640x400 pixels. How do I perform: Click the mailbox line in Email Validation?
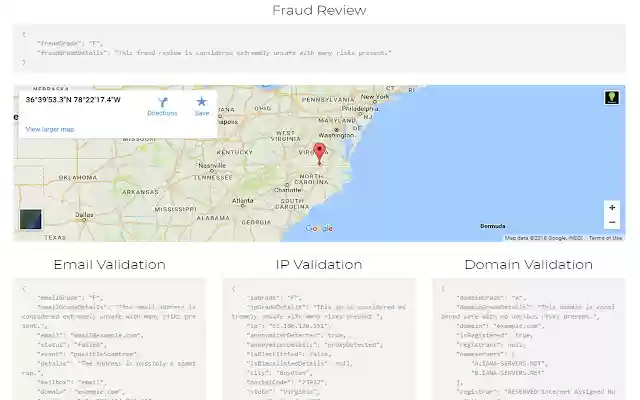(x=72, y=382)
